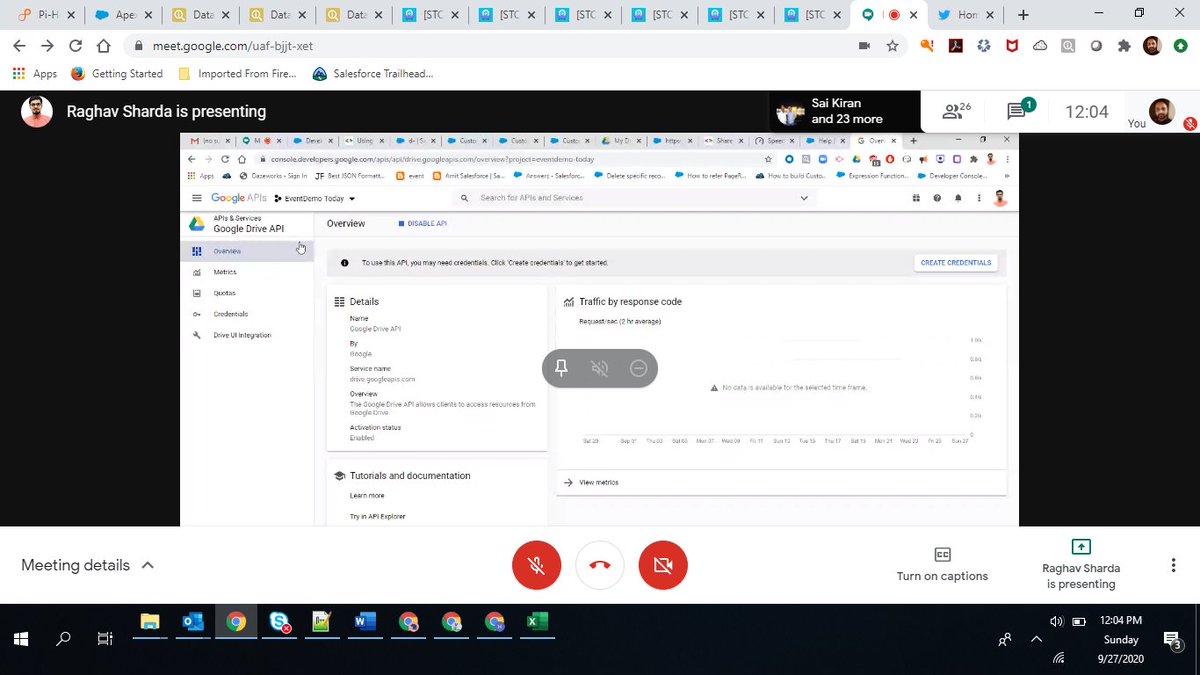Turn on captions
The width and height of the screenshot is (1200, 675).
(x=942, y=565)
